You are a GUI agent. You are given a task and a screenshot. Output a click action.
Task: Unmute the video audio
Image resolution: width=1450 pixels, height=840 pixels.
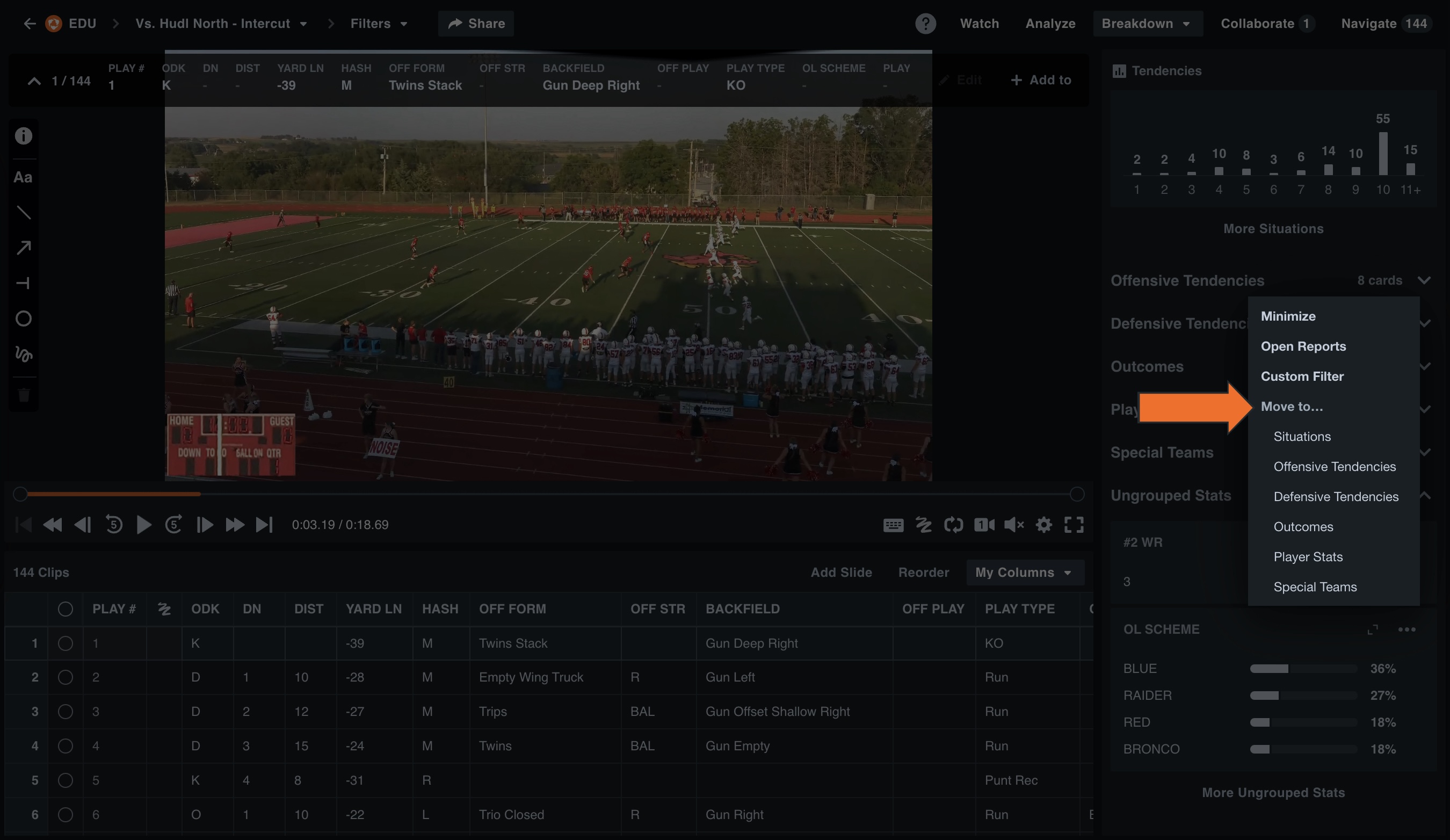(x=1014, y=525)
